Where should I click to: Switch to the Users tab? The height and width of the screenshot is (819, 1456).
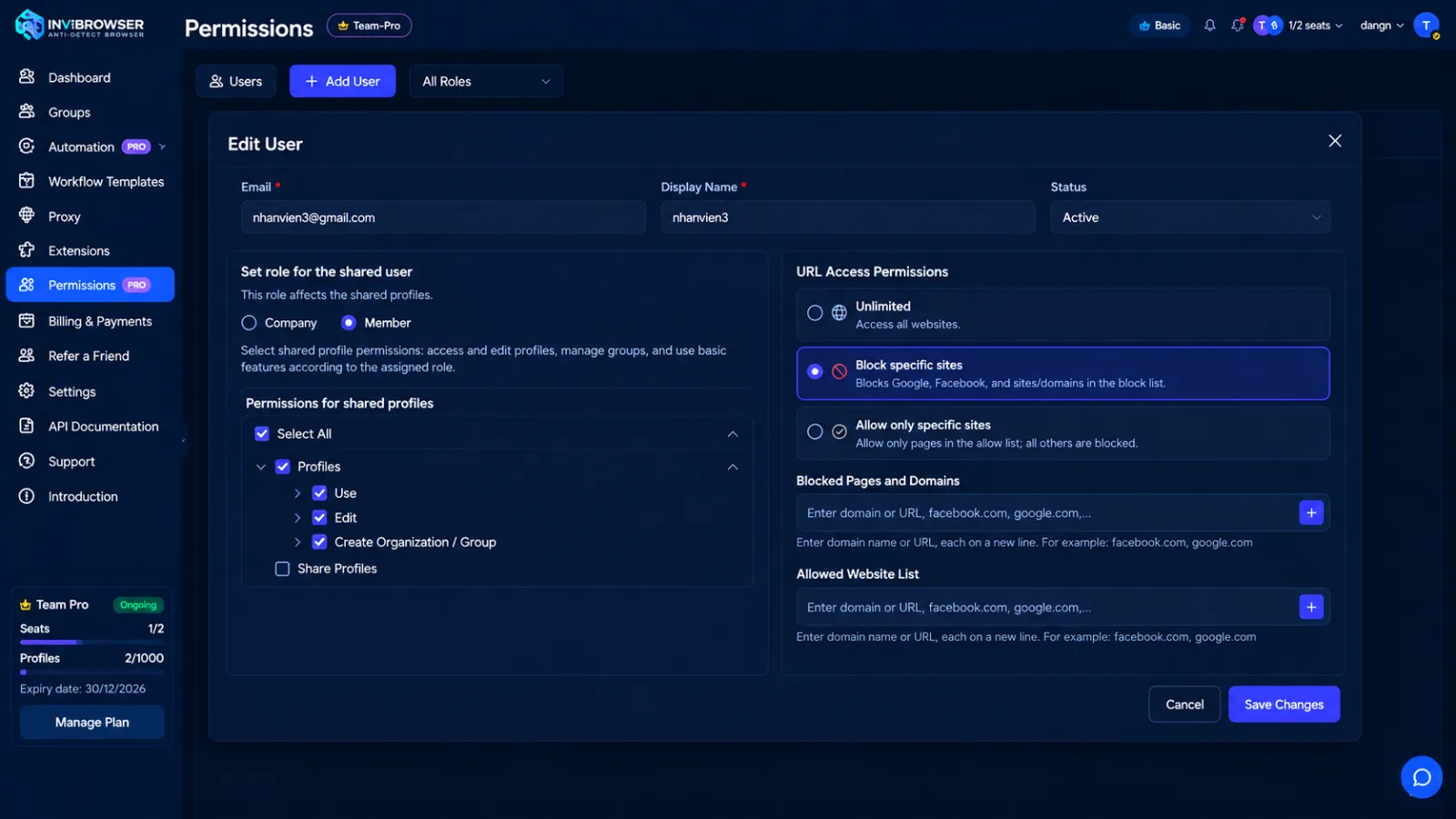[x=236, y=81]
